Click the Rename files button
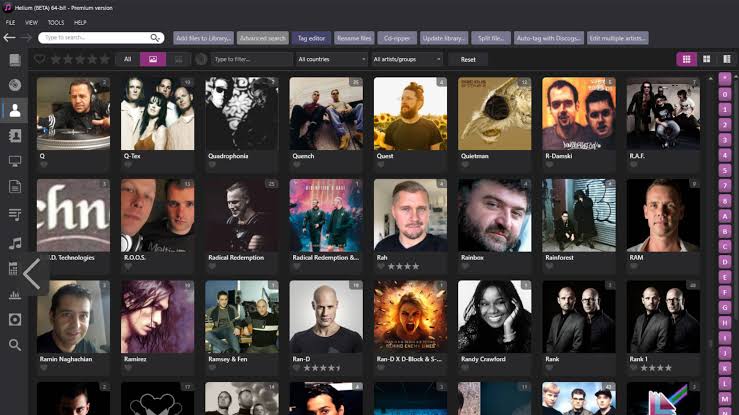 (x=354, y=38)
